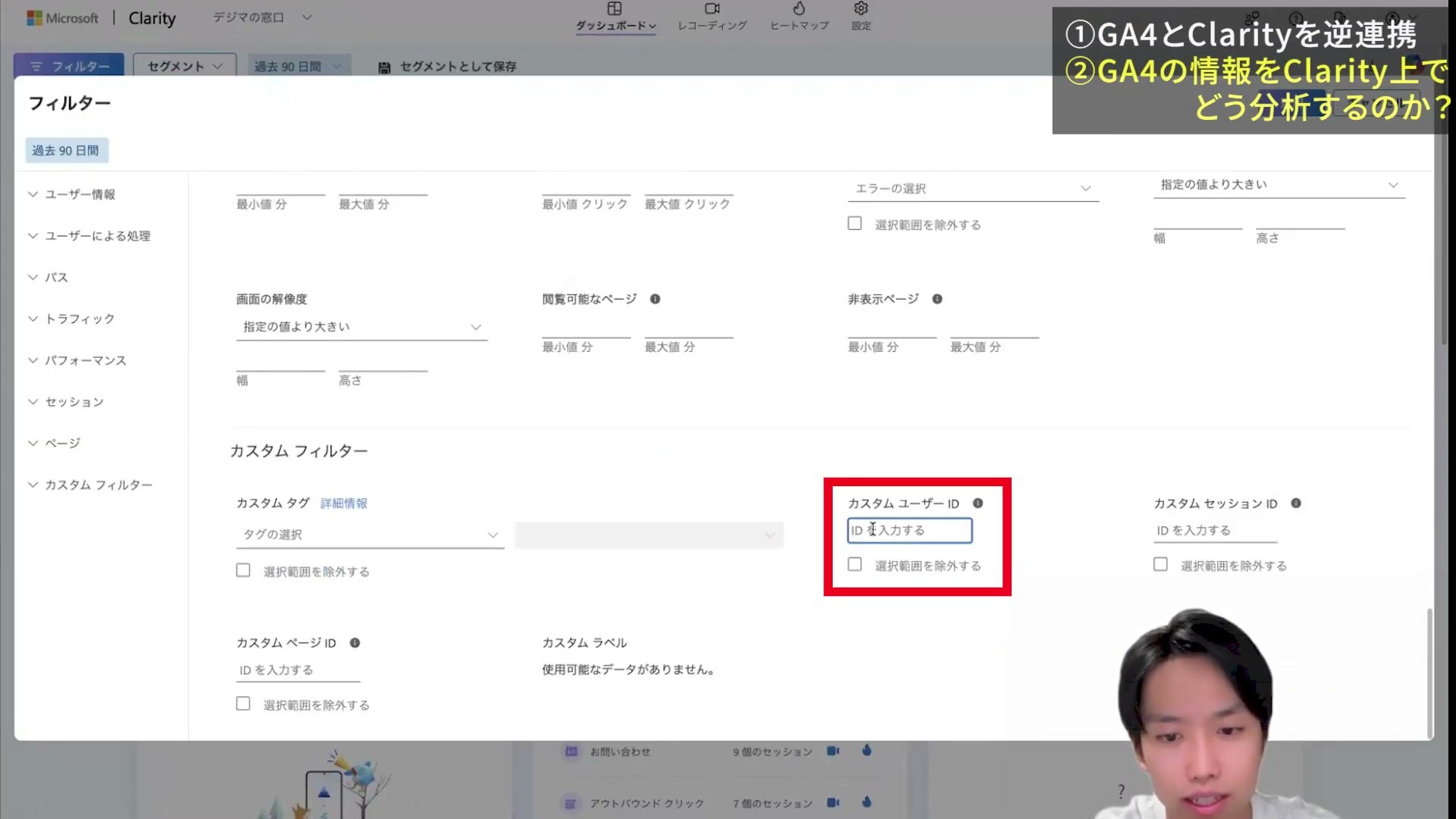Click the filter lines icon on フィルター
Screen dimensions: 1456x819
point(36,67)
